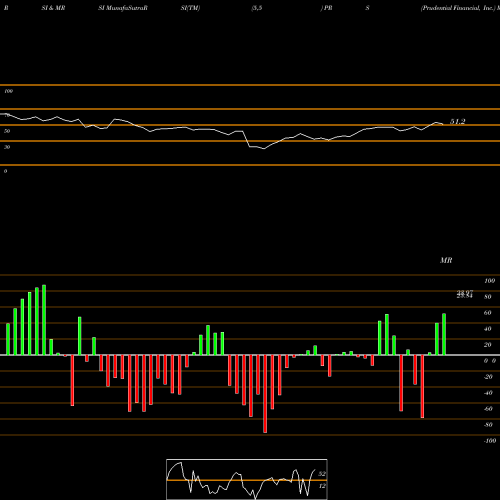Click the MR axis label 20
The height and width of the screenshot is (500, 500).
point(488,345)
